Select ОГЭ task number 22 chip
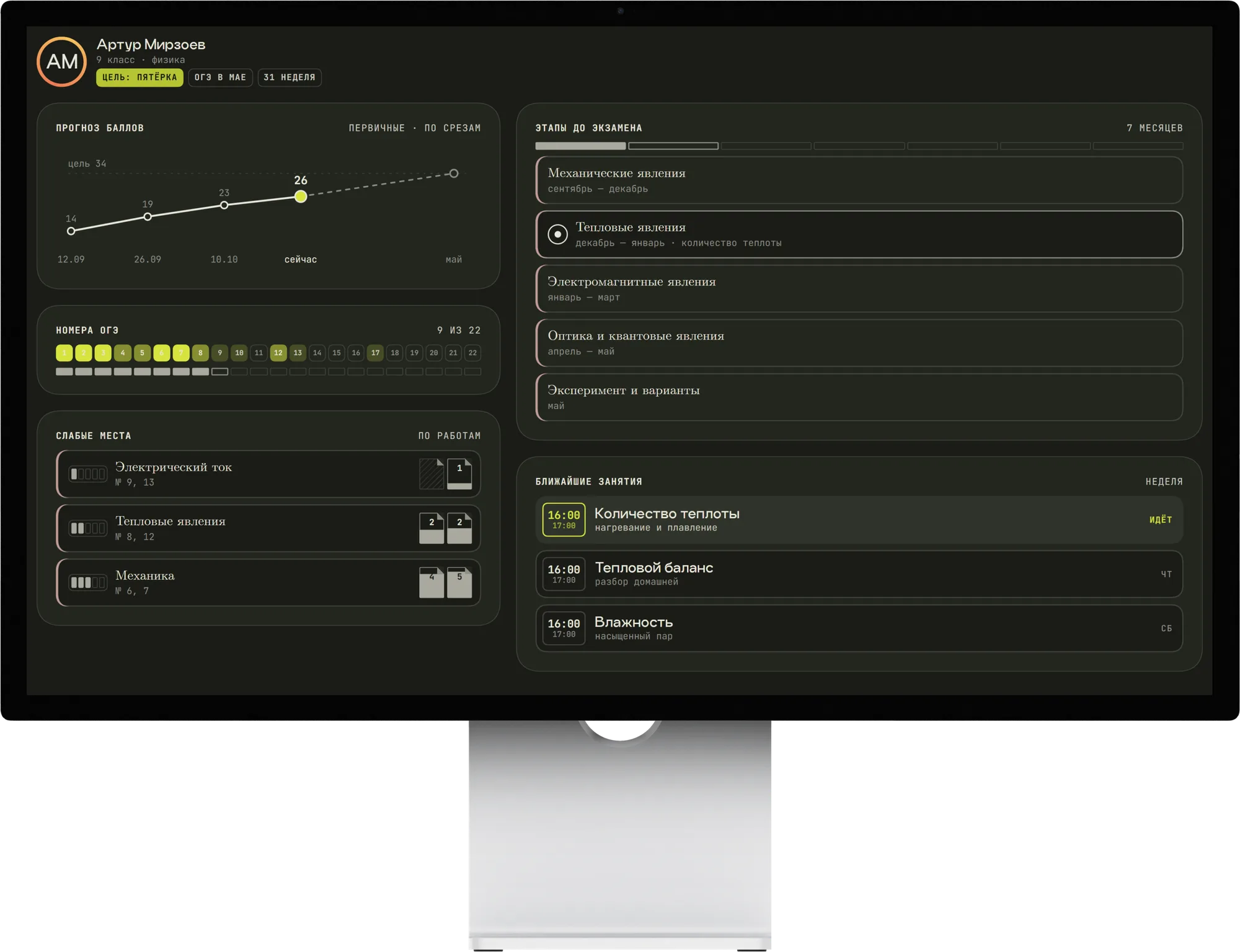The height and width of the screenshot is (952, 1240). [x=472, y=353]
